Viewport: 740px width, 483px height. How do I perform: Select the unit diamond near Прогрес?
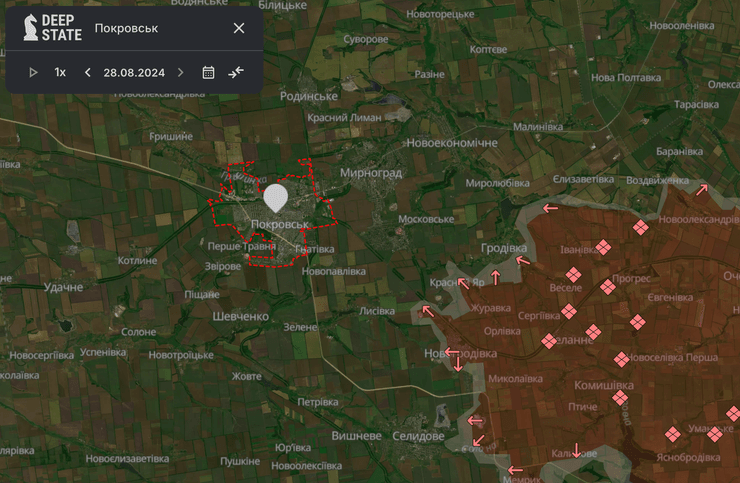pos(608,287)
